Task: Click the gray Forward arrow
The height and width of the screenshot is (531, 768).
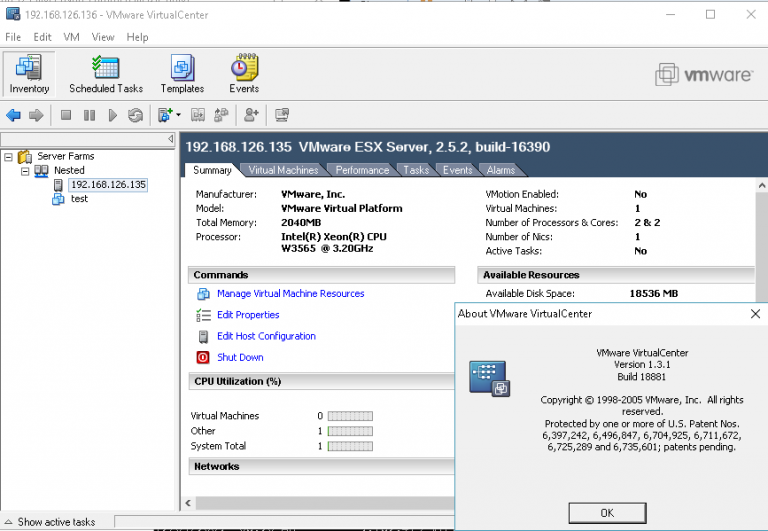Action: coord(36,115)
